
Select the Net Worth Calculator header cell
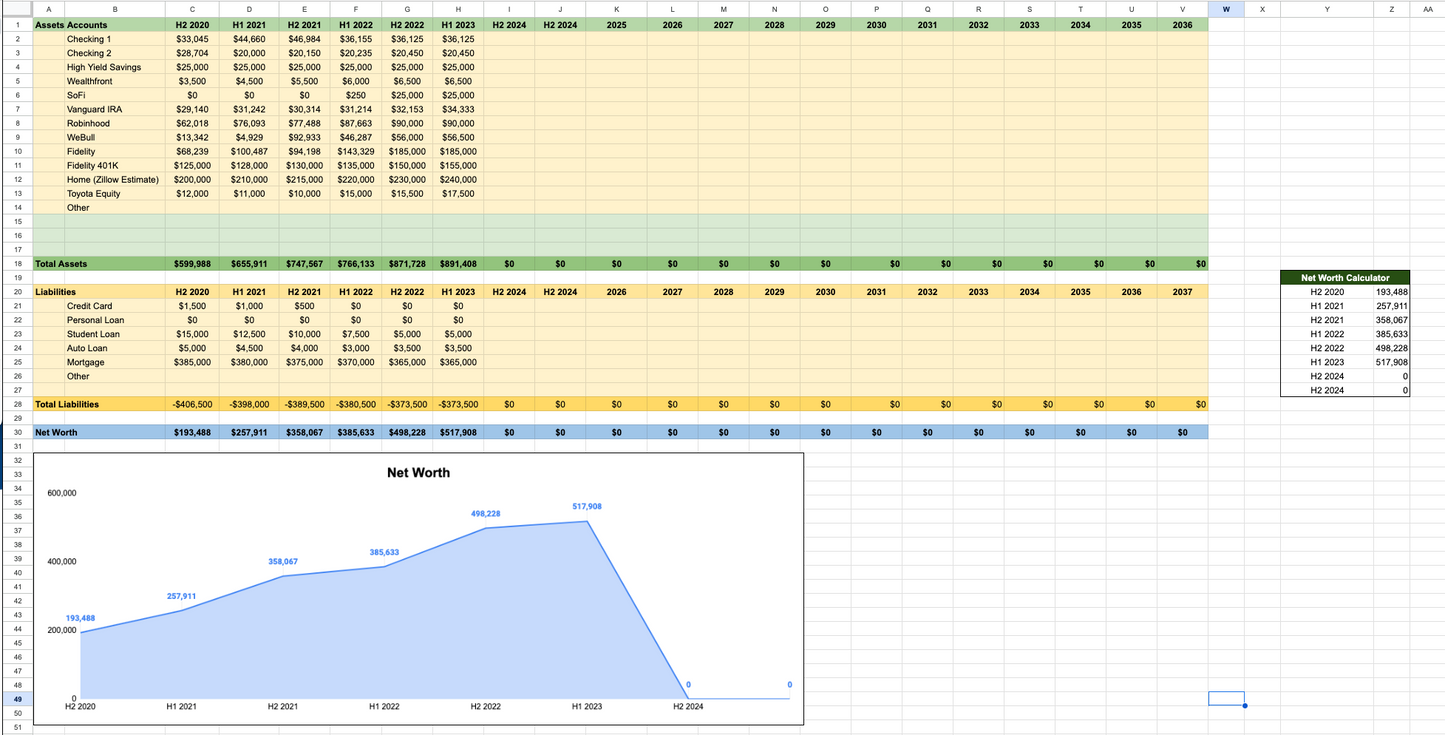1345,278
